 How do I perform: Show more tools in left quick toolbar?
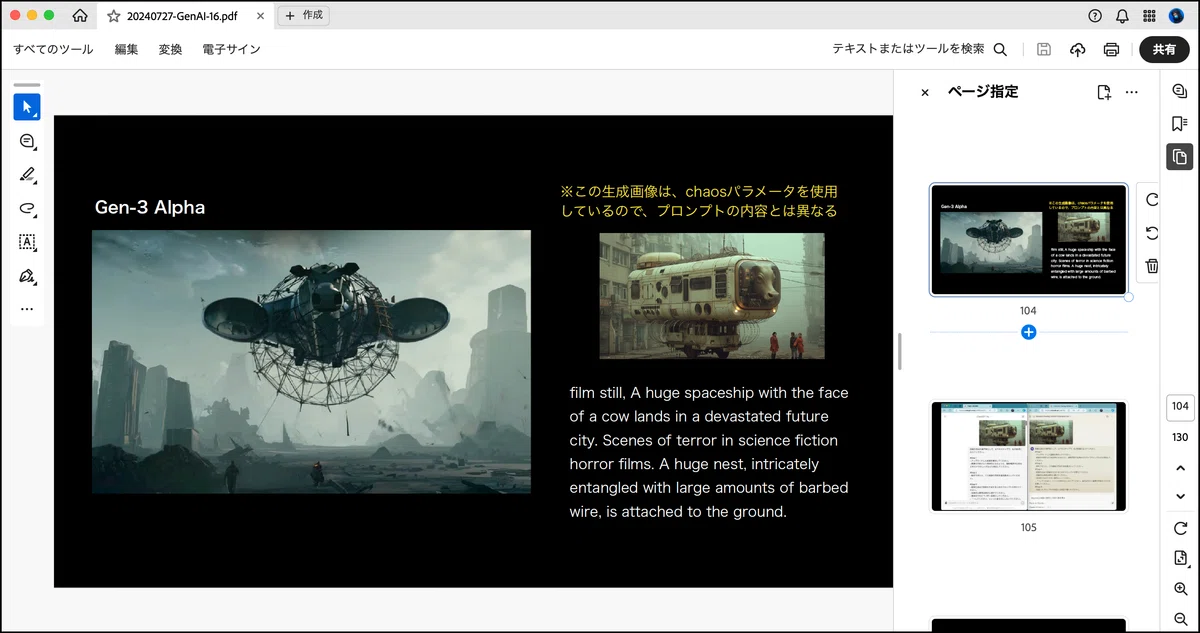pyautogui.click(x=27, y=309)
